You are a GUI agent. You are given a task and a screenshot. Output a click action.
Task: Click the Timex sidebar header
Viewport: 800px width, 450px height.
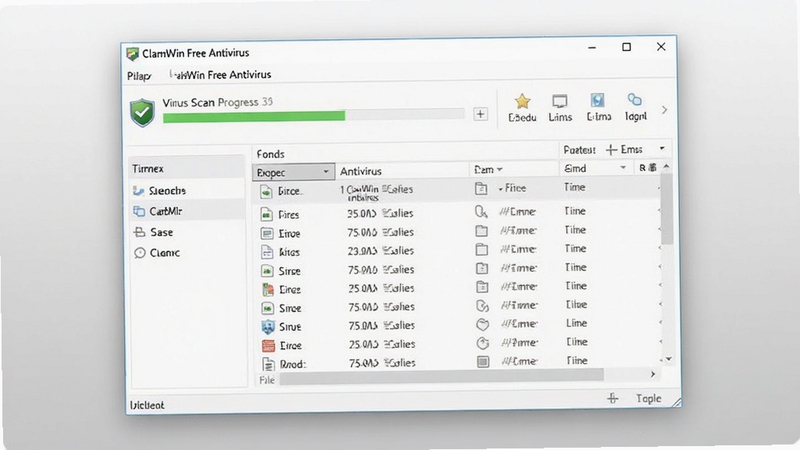pos(148,169)
